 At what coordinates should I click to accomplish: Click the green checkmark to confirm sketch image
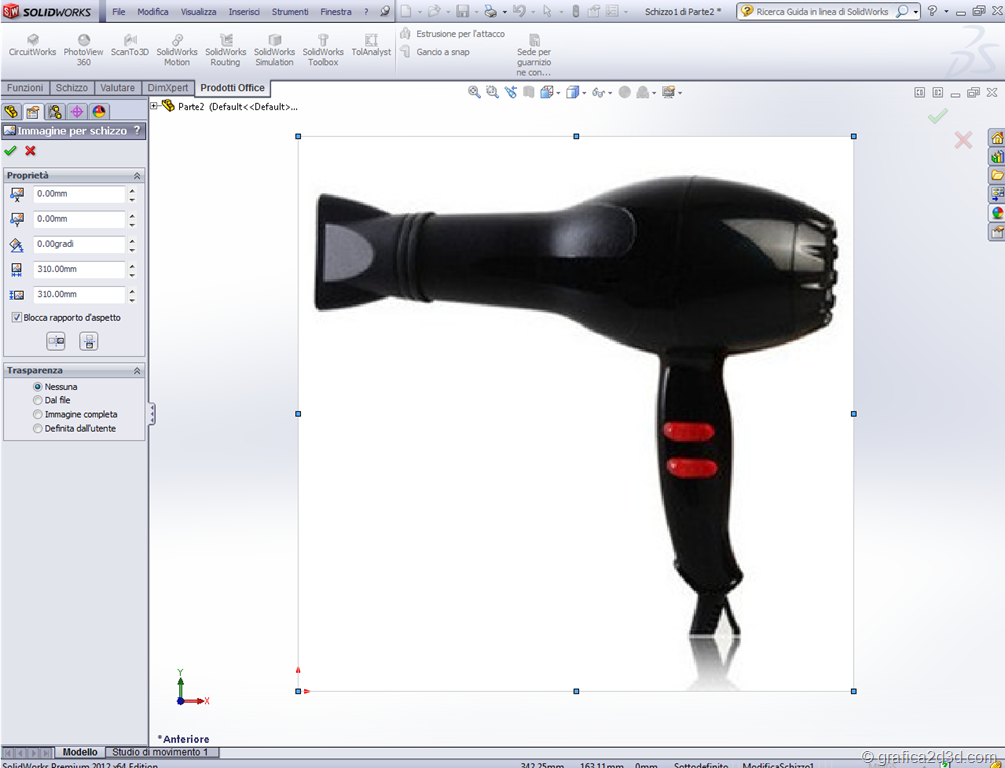click(x=10, y=151)
